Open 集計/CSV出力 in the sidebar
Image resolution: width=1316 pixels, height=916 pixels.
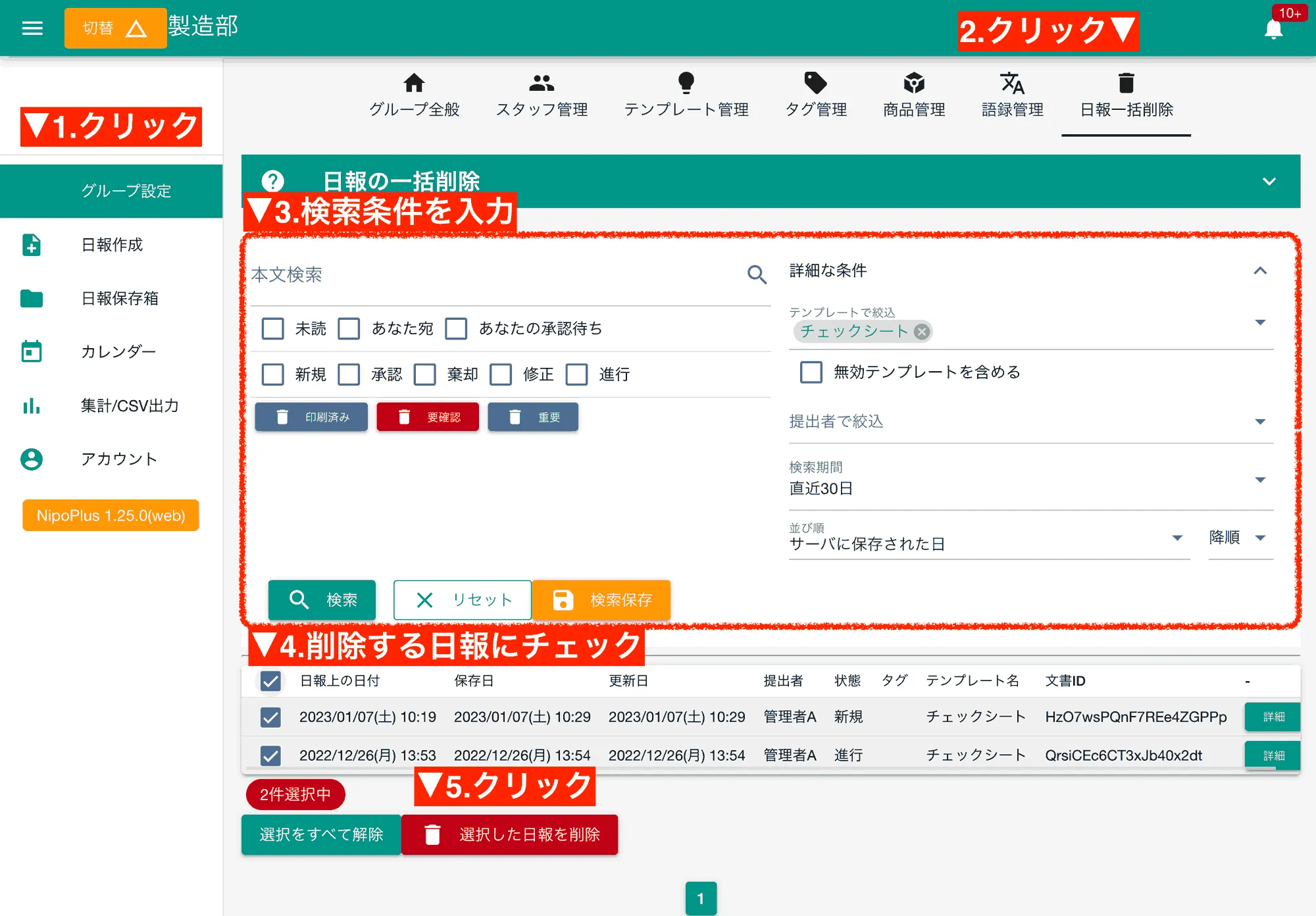pos(128,406)
